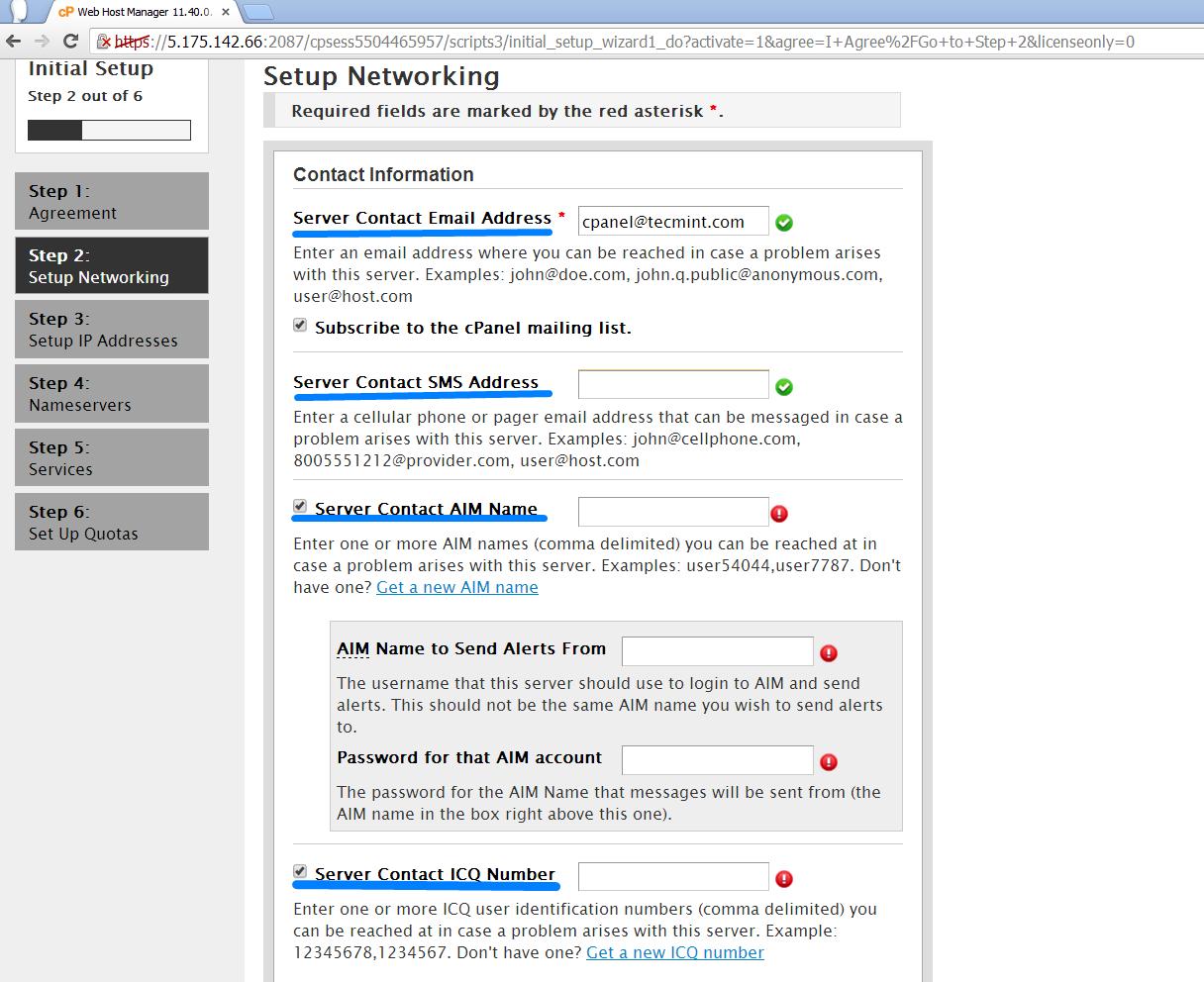This screenshot has height=982, width=1204.
Task: Click the Contact Information section title
Action: [383, 174]
